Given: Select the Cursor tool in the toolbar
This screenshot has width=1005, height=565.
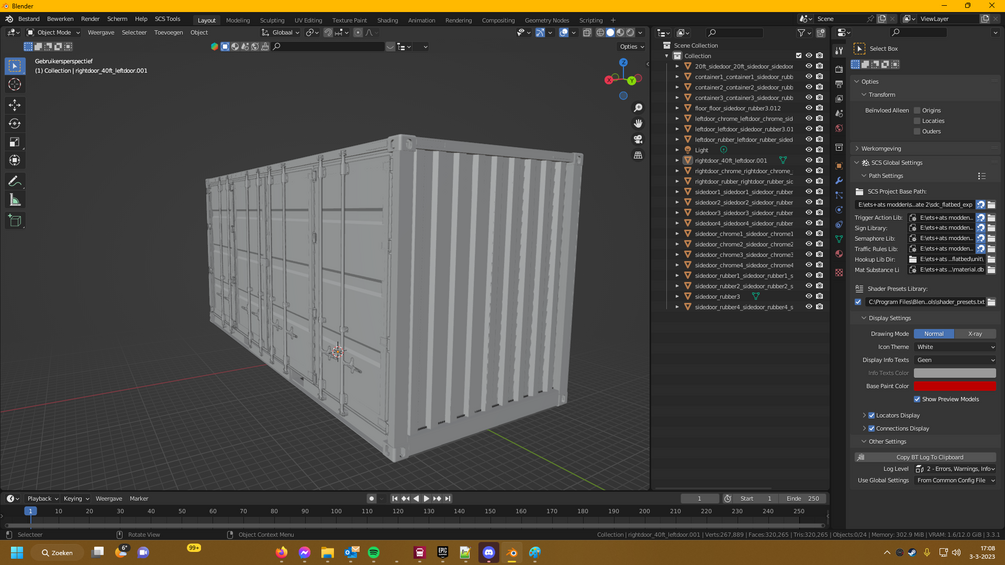Looking at the screenshot, I should coord(15,85).
